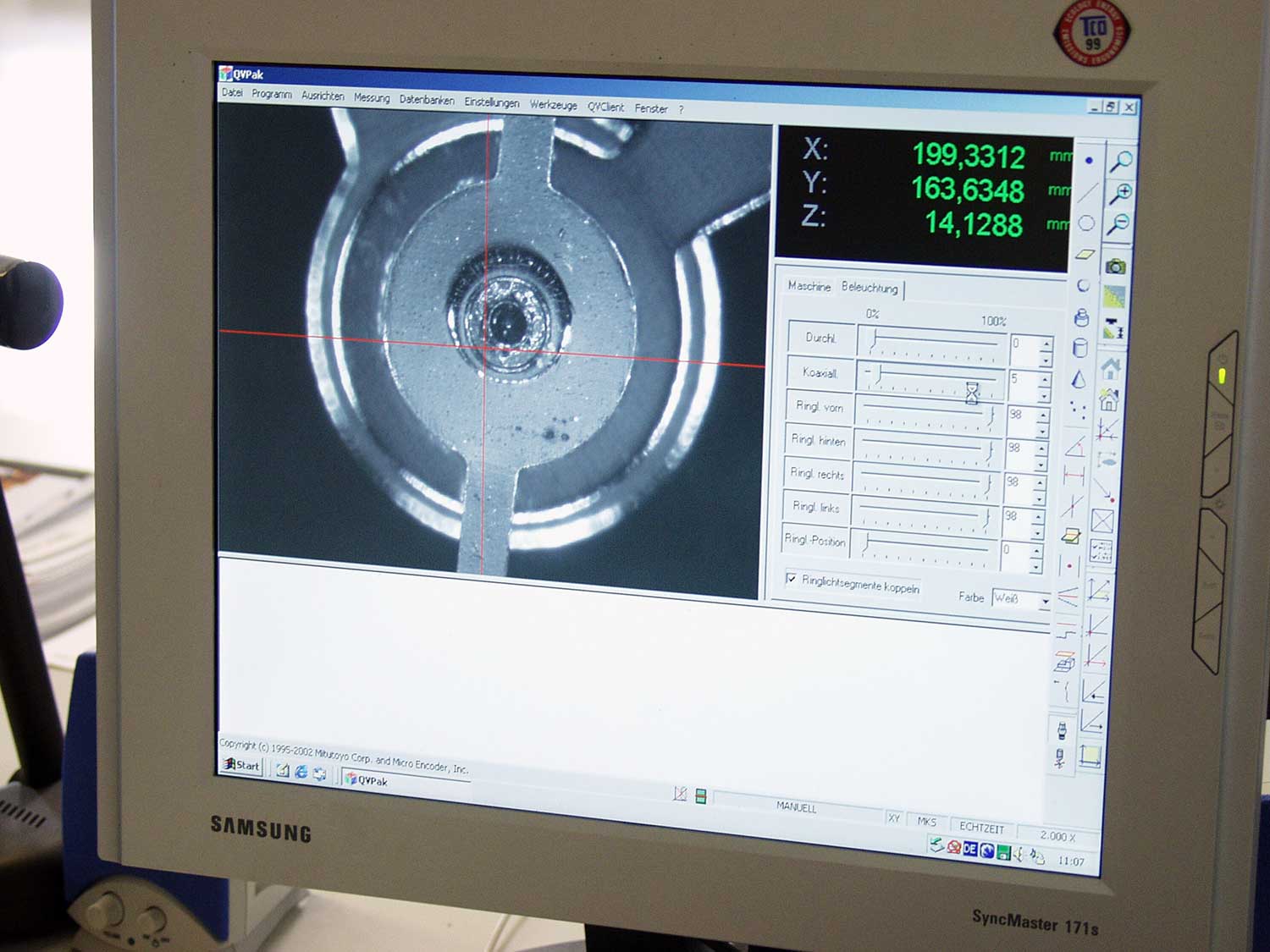
Task: Click the Koaxial lighting button
Action: coord(820,372)
